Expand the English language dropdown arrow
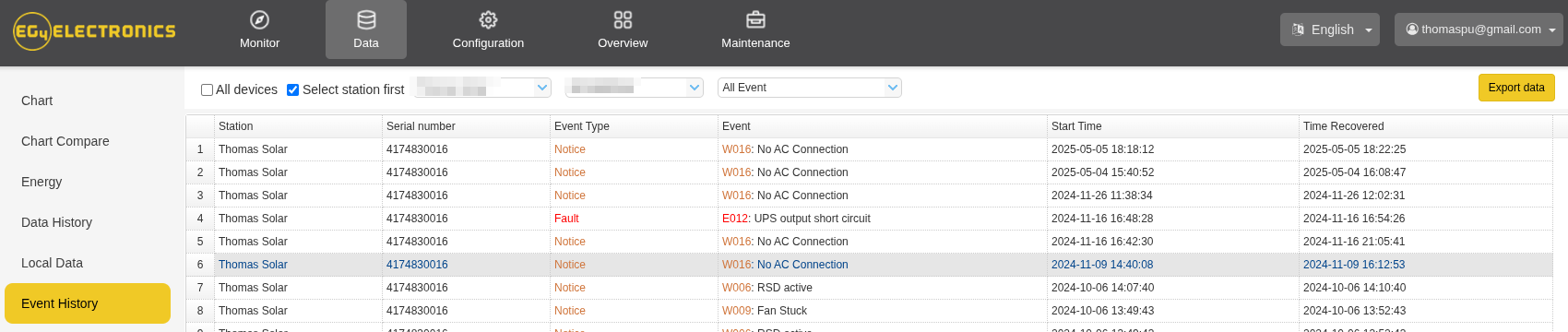 (x=1369, y=30)
